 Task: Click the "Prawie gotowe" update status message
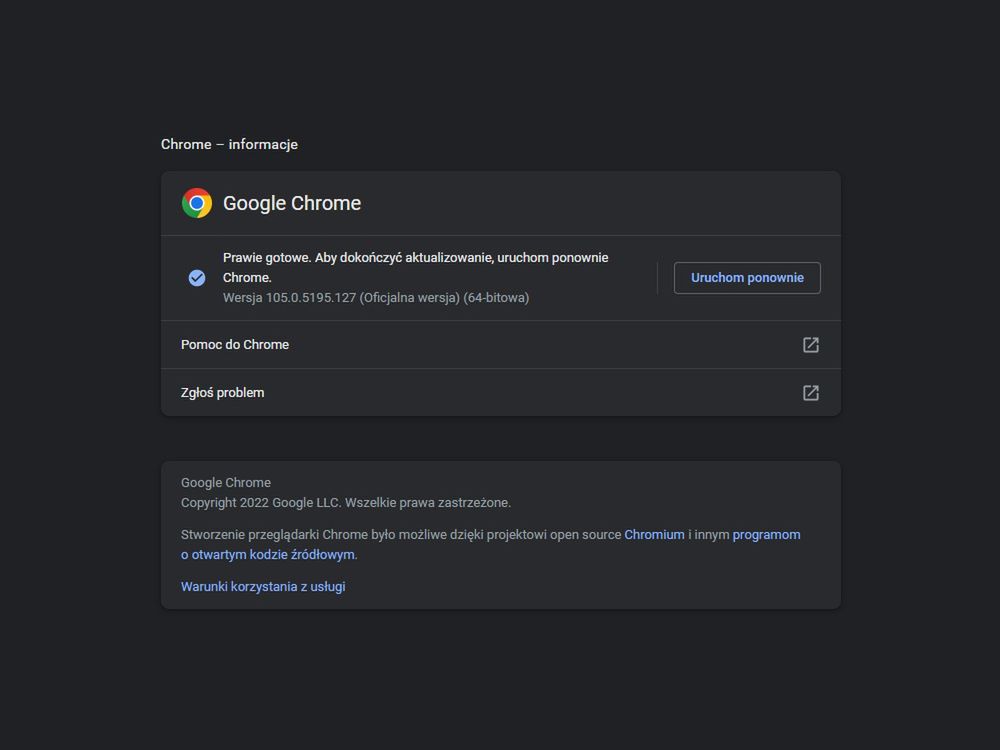pos(415,258)
